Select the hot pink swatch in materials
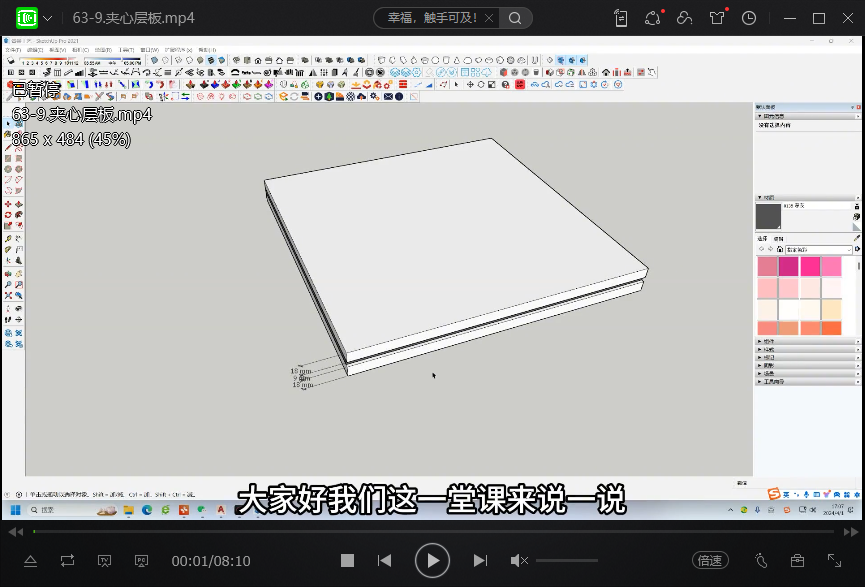 pyautogui.click(x=810, y=267)
